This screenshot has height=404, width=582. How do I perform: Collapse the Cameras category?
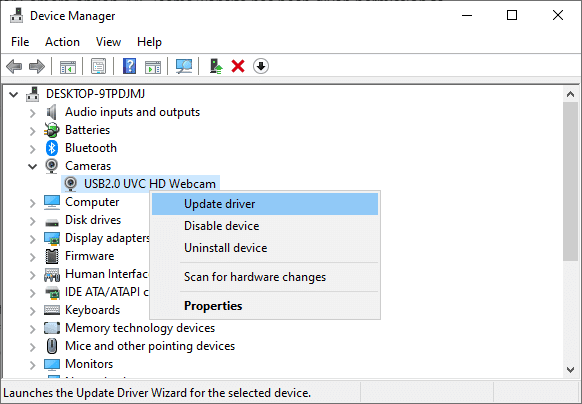click(33, 166)
